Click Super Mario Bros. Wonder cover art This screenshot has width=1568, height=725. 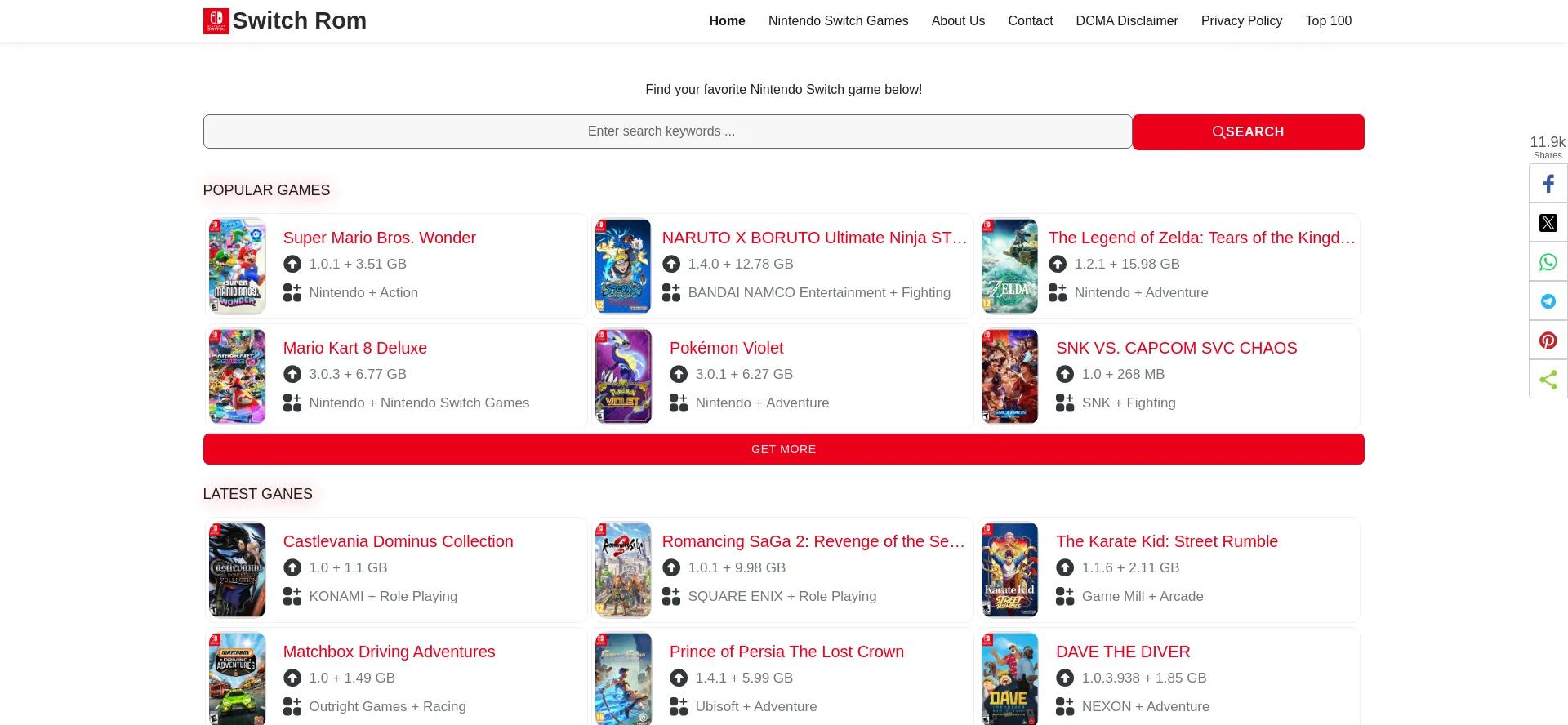pos(237,266)
